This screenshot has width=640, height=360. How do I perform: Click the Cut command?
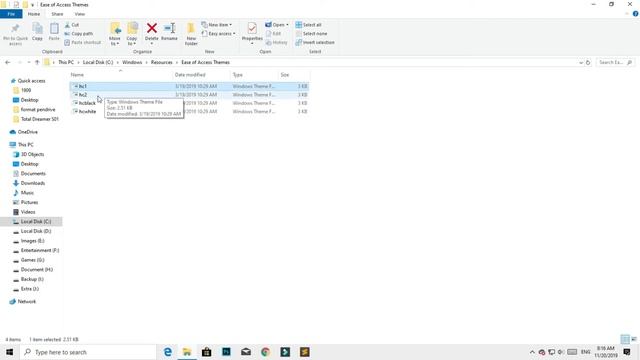click(72, 25)
